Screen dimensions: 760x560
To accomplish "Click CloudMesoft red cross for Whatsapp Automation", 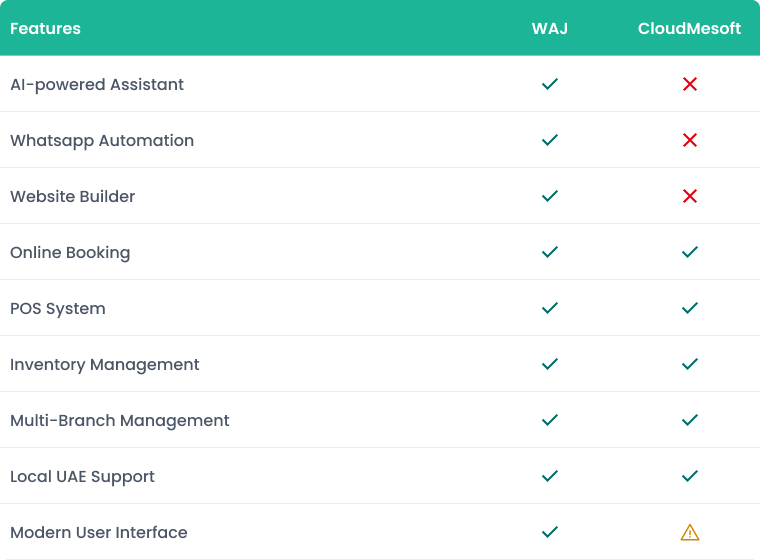I will 690,140.
